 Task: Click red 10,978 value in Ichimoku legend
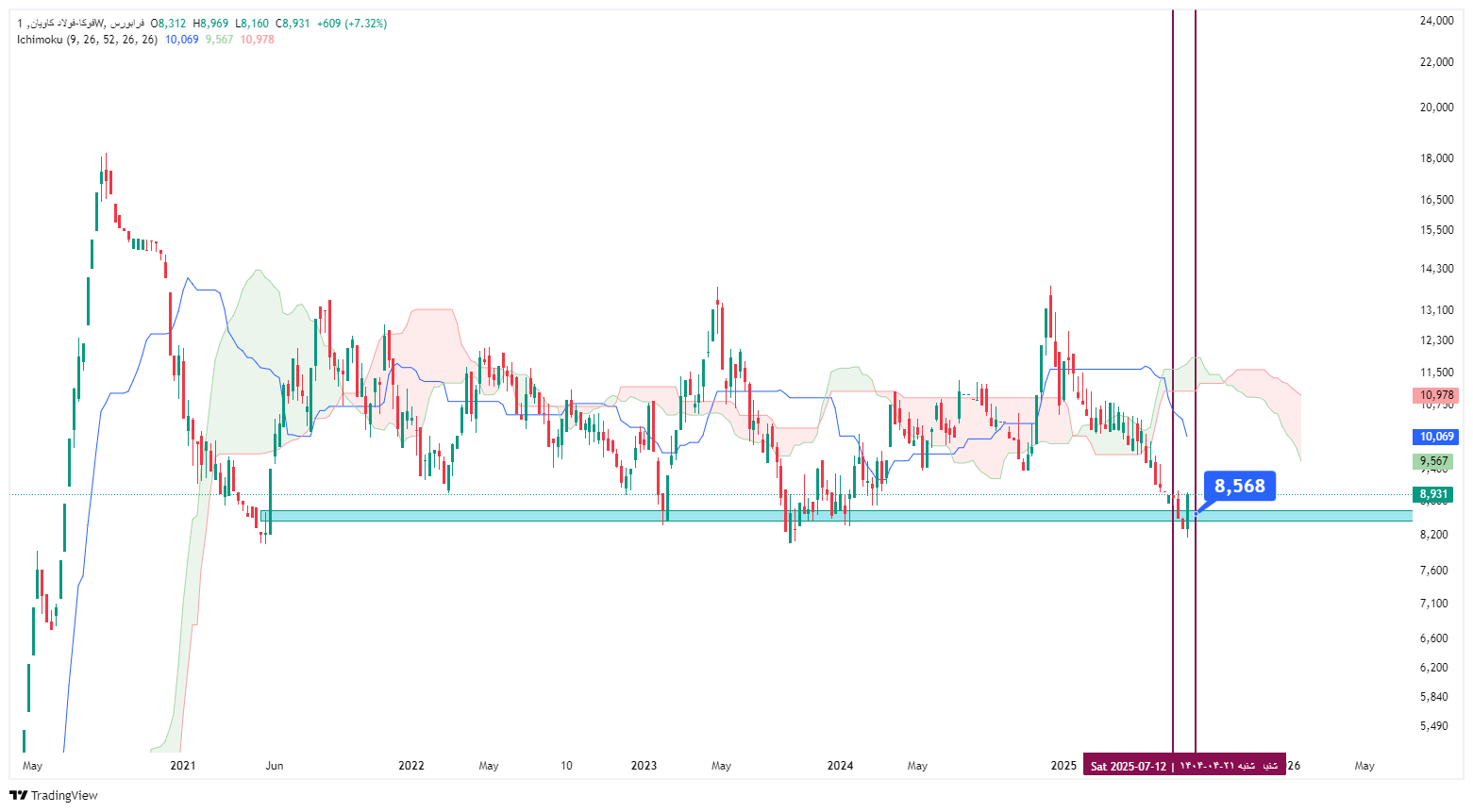click(257, 40)
